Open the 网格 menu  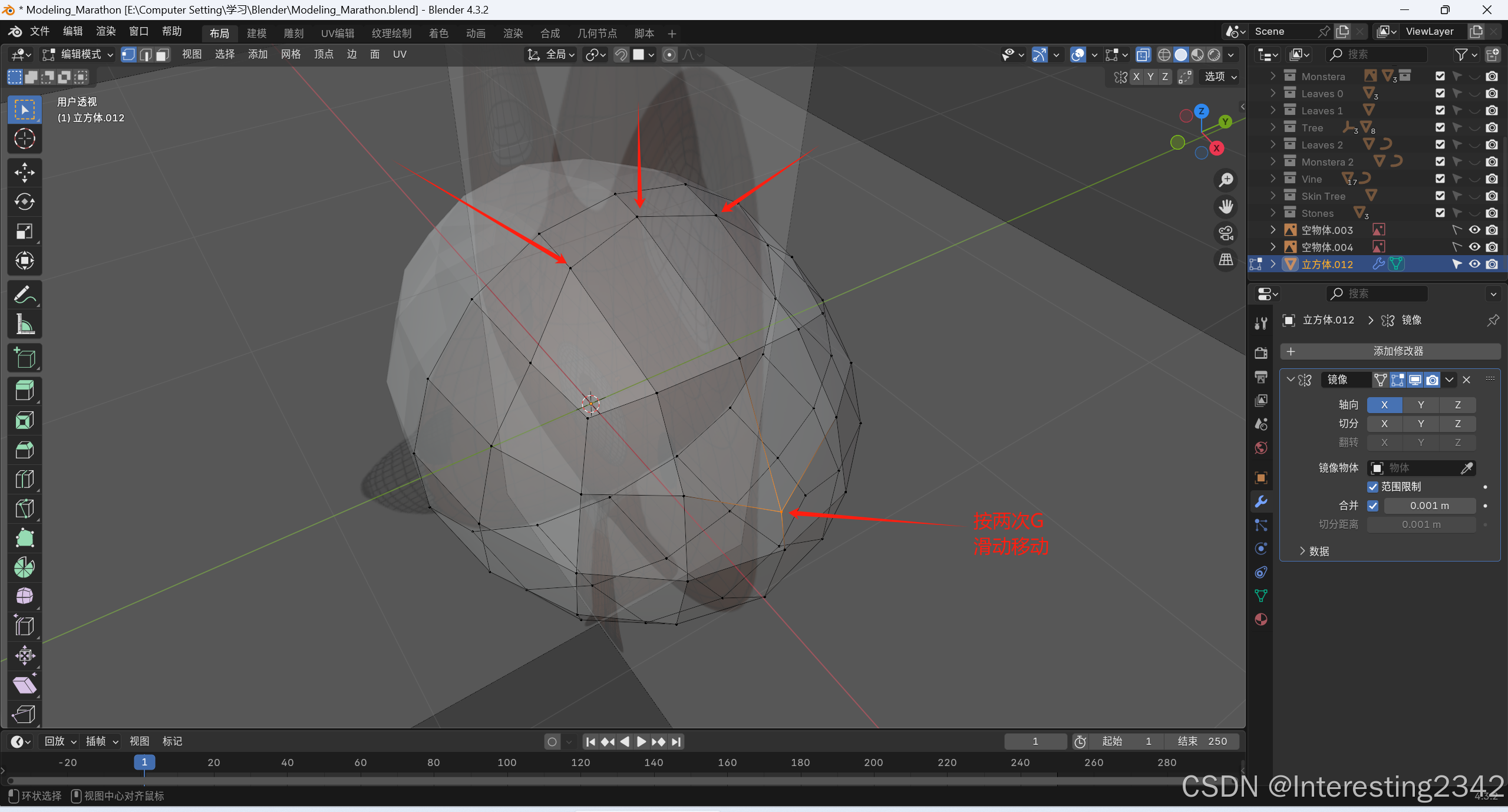click(x=291, y=54)
